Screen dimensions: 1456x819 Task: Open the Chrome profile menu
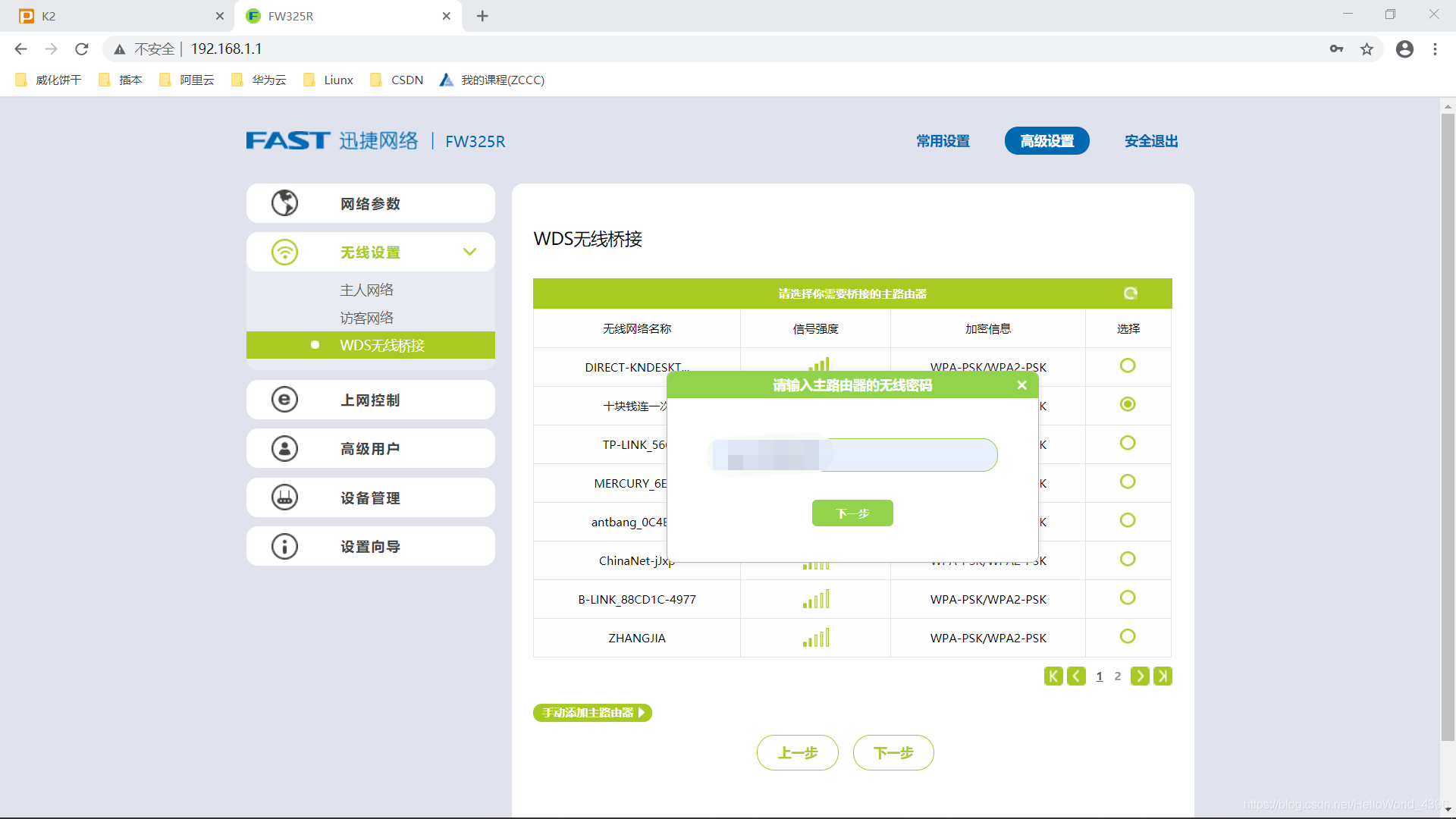(1404, 49)
